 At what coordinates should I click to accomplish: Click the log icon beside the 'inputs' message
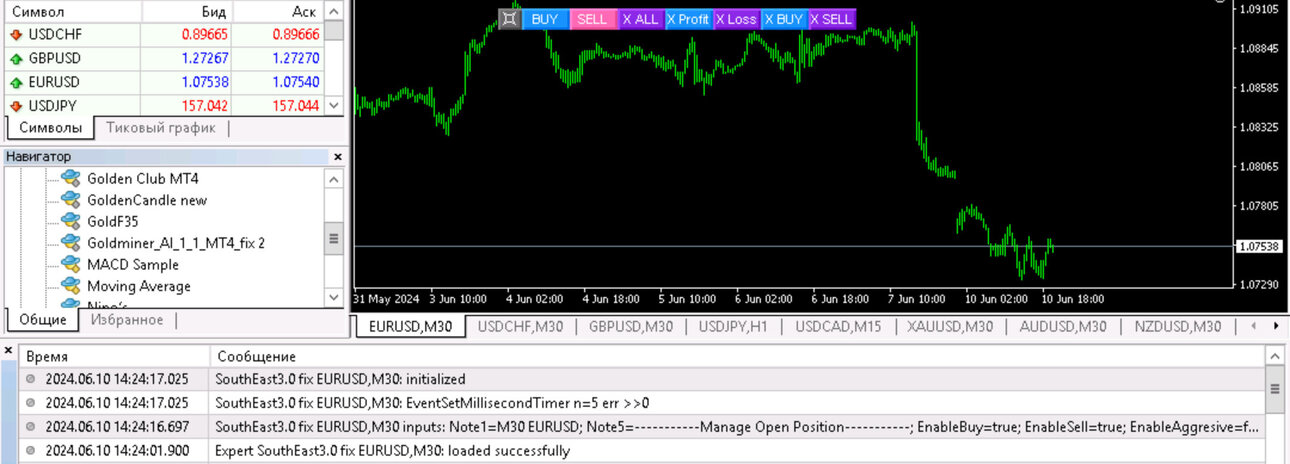(x=30, y=427)
